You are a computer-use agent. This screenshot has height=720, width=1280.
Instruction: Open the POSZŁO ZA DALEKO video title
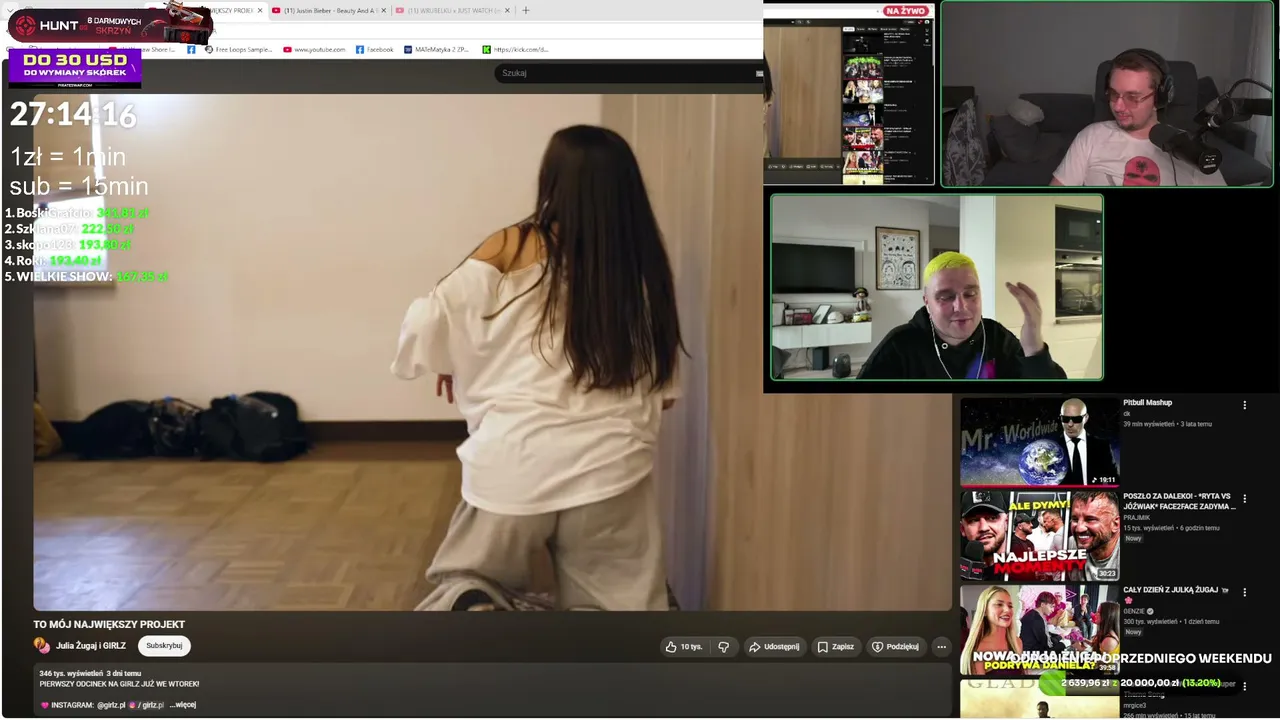click(1179, 501)
